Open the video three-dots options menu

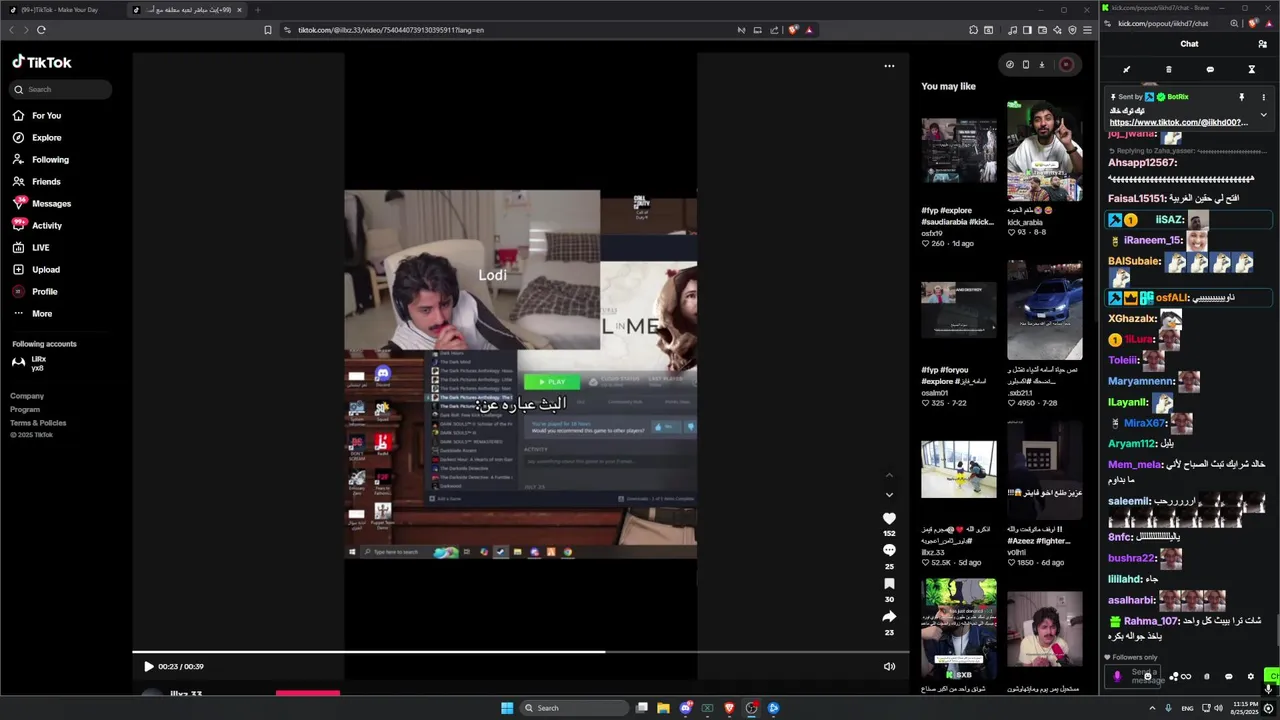889,66
